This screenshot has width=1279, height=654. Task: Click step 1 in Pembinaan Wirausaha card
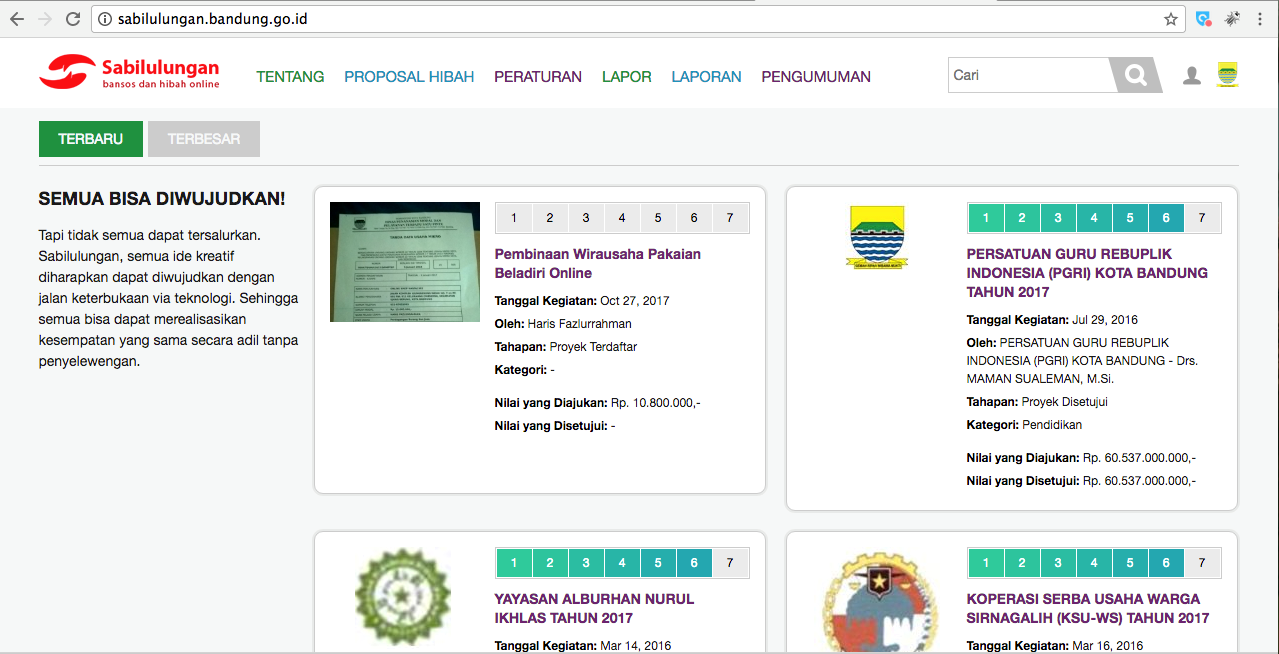pyautogui.click(x=514, y=218)
